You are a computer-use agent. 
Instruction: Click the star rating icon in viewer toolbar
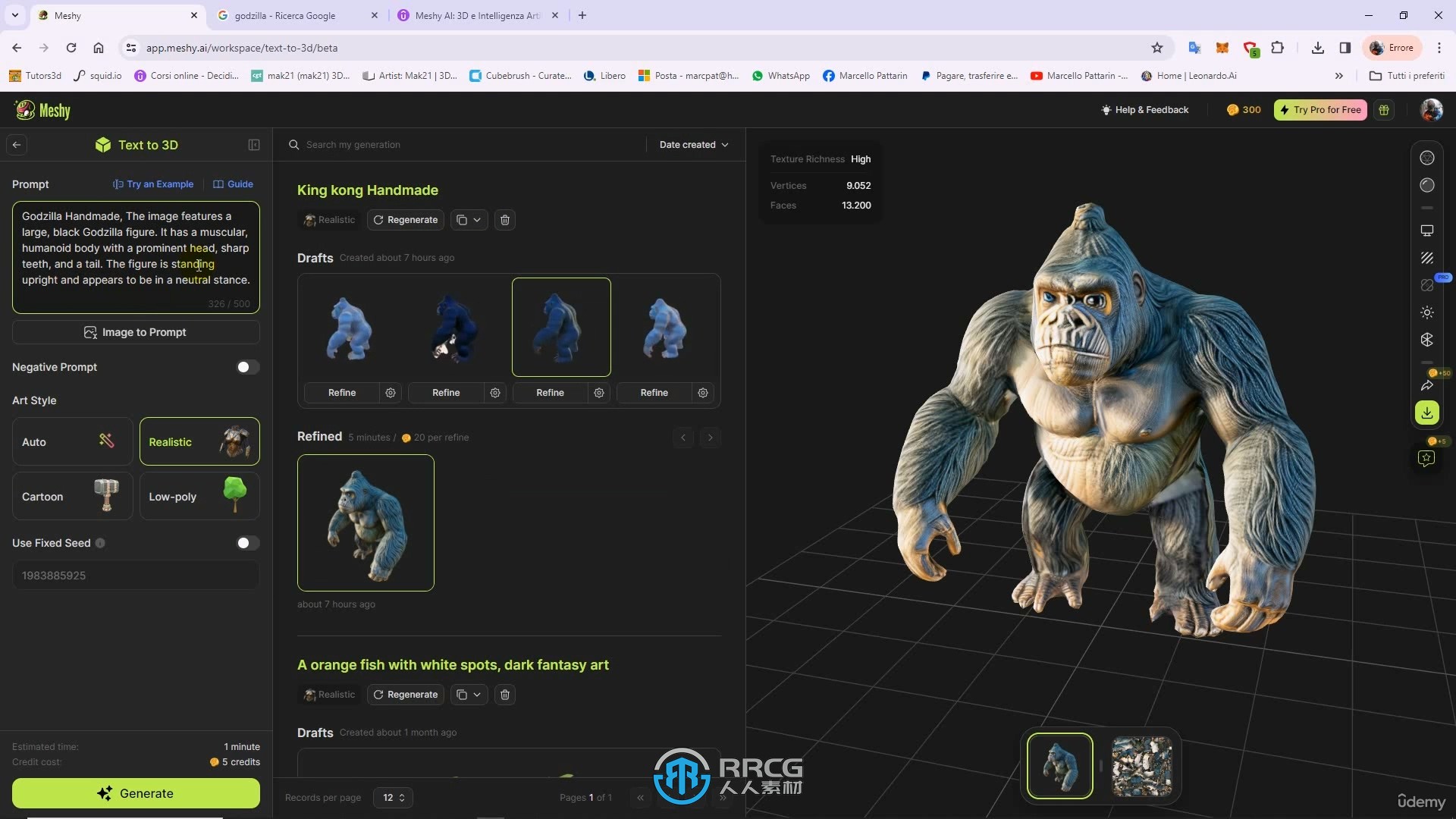(1427, 458)
